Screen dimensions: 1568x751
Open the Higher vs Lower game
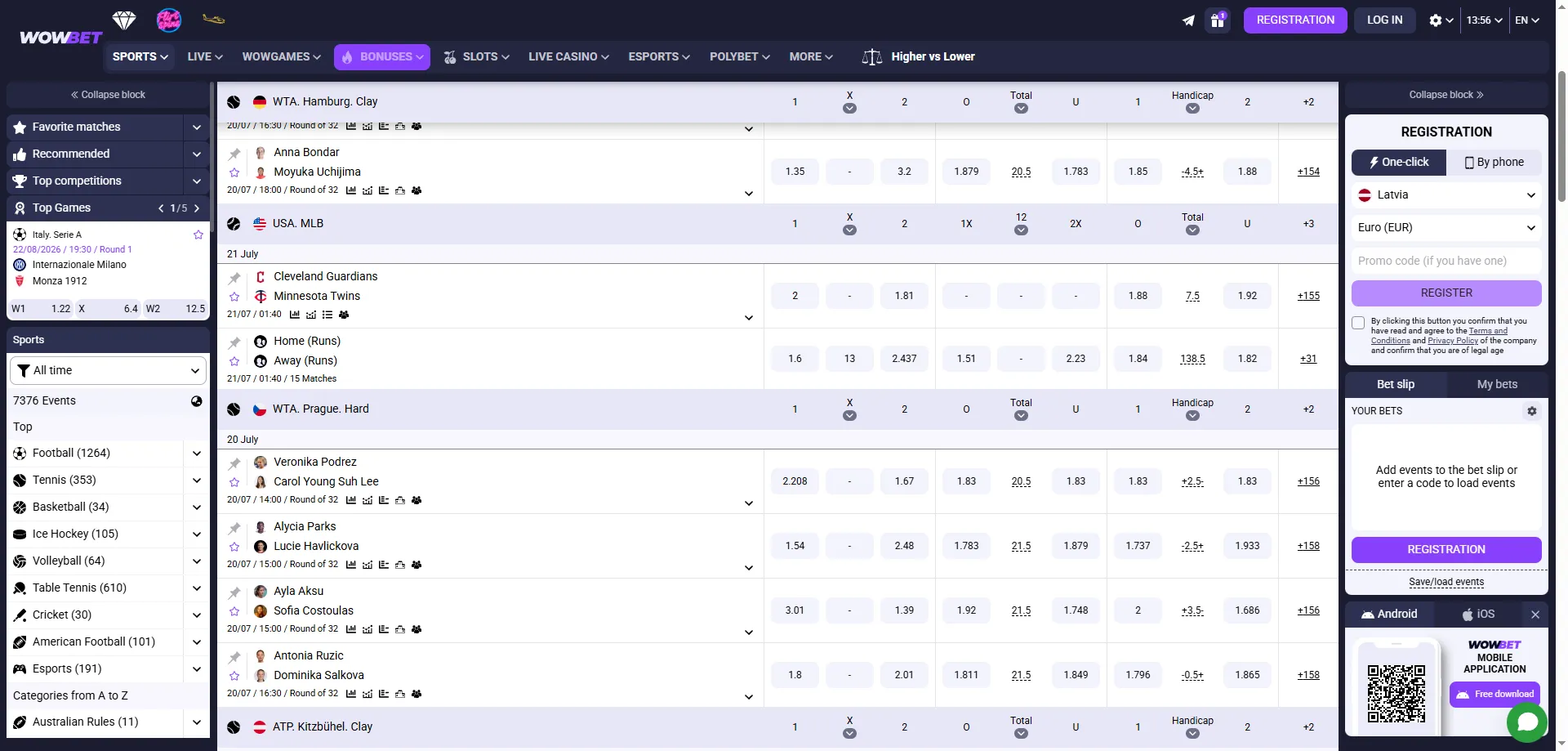tap(919, 56)
